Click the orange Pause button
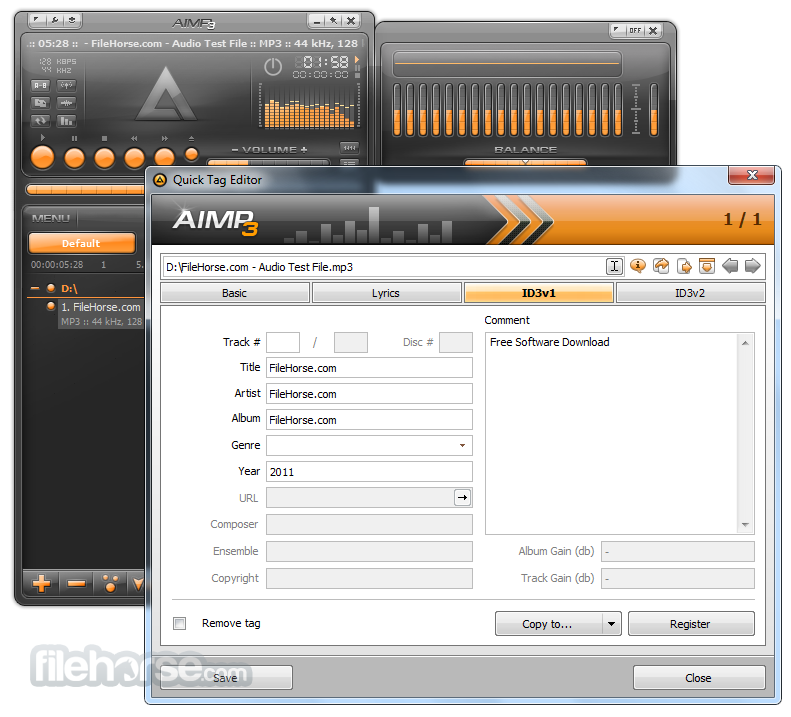791x717 pixels. coord(75,158)
